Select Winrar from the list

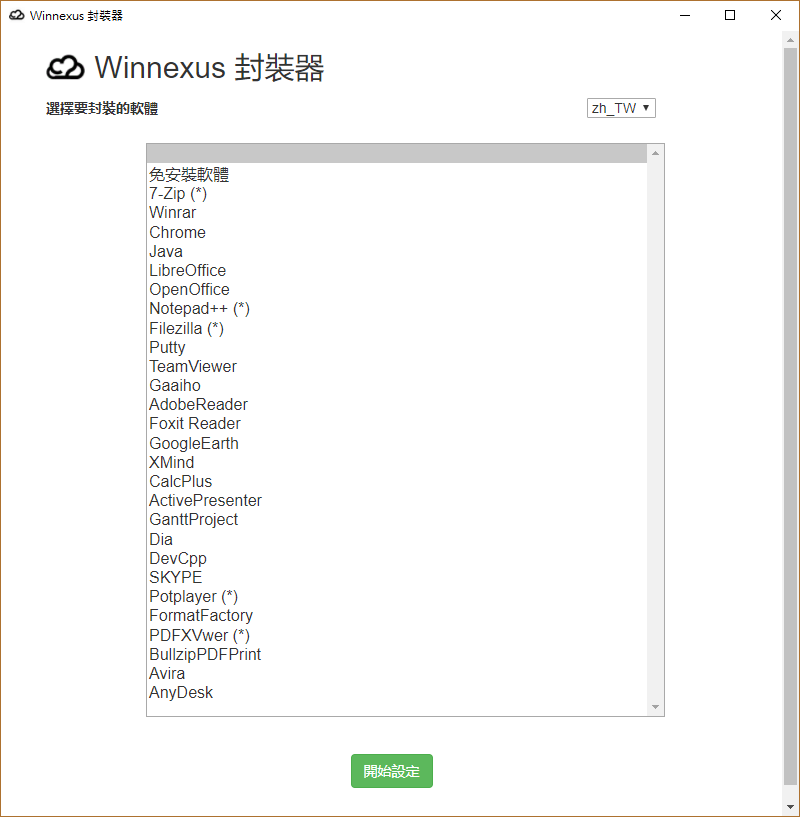tap(397, 213)
